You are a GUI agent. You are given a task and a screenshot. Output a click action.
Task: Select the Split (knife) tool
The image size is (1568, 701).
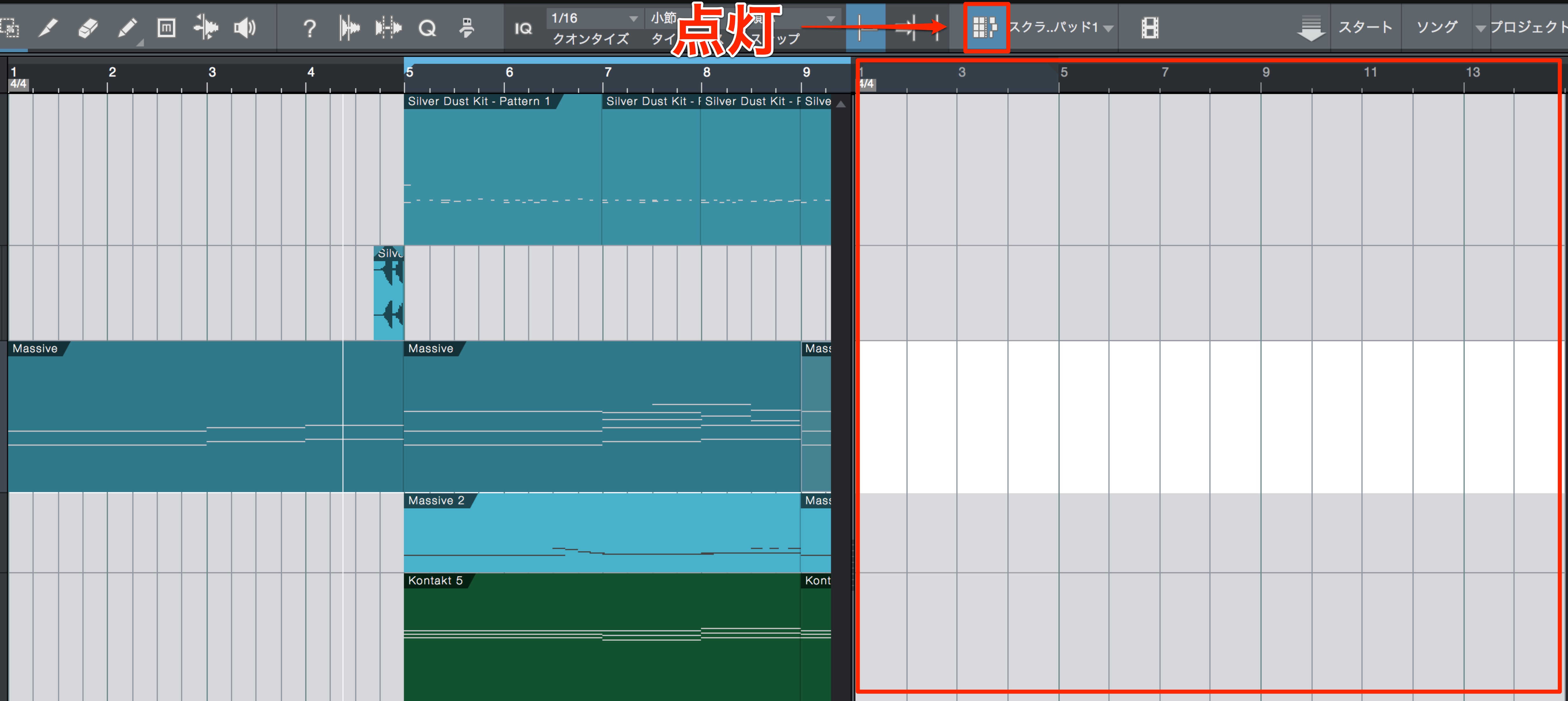[x=48, y=28]
